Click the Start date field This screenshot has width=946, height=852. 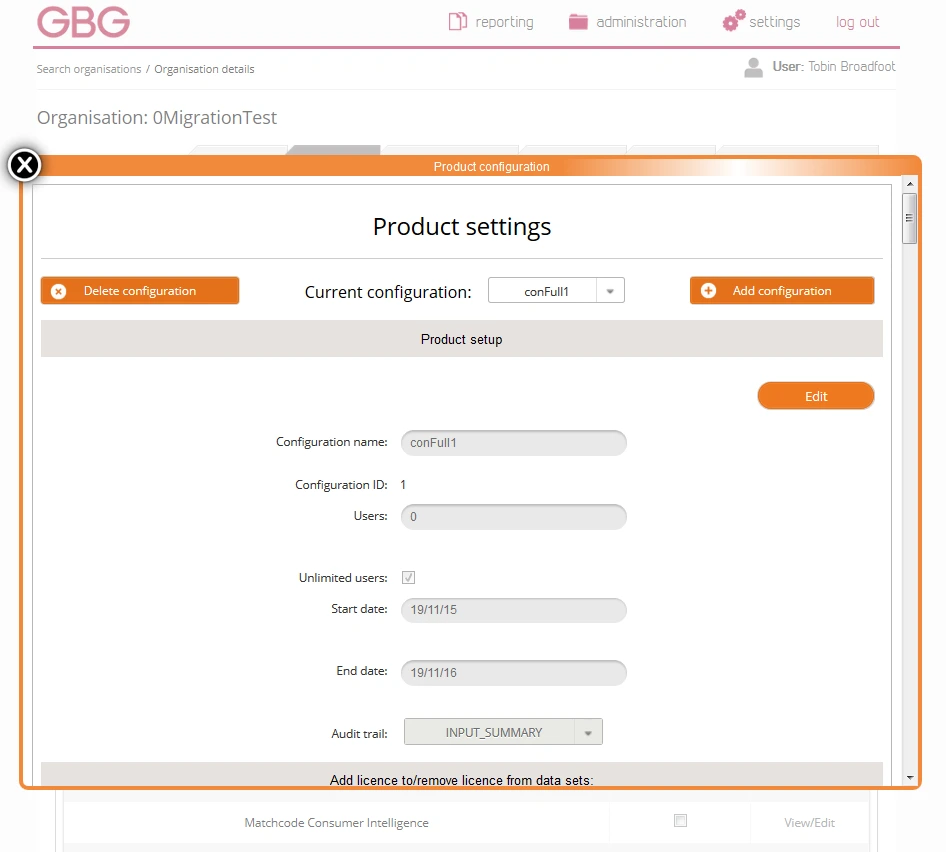point(513,610)
